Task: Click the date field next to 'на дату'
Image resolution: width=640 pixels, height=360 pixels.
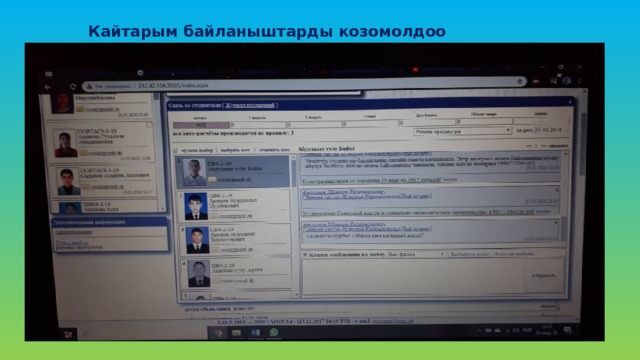Action: click(x=550, y=130)
